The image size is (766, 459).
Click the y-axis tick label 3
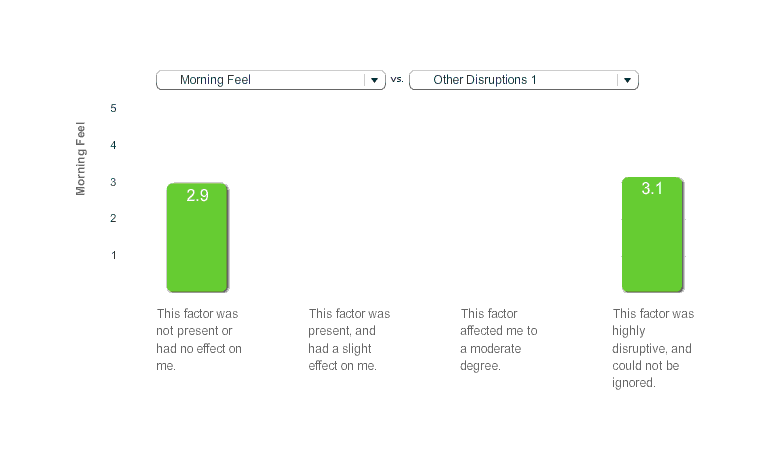point(113,182)
